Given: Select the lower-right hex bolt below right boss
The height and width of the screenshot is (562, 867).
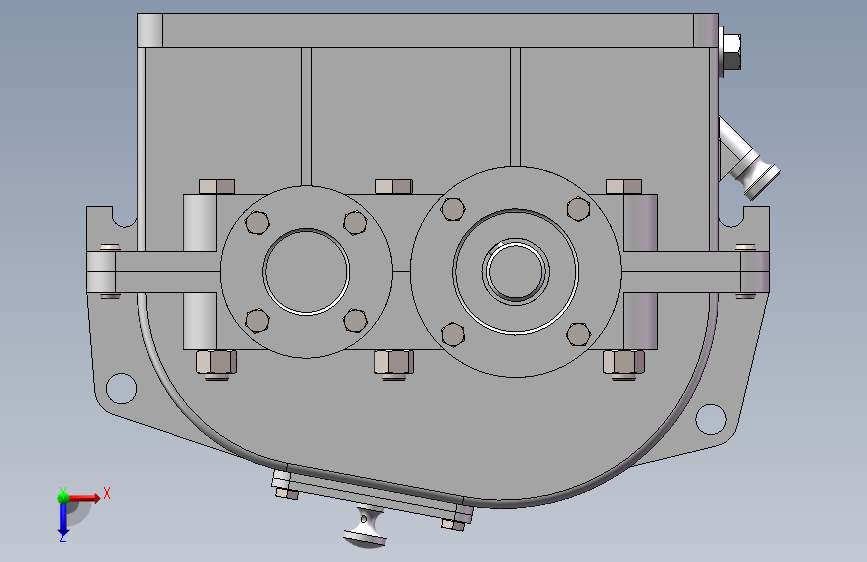Looking at the screenshot, I should 624,365.
